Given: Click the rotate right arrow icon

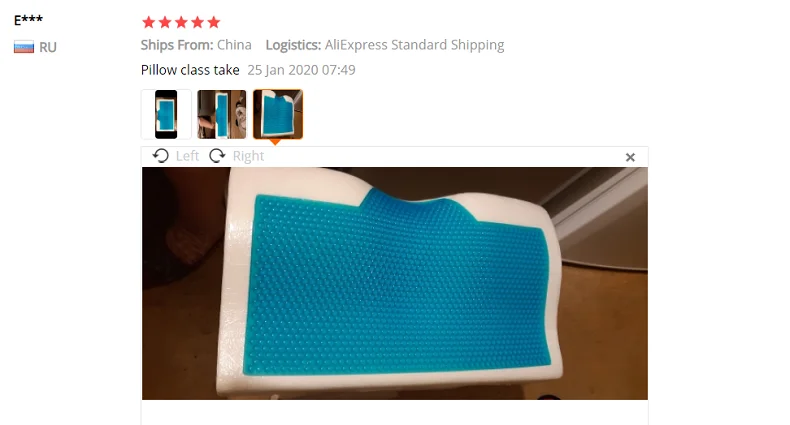Looking at the screenshot, I should click(217, 156).
